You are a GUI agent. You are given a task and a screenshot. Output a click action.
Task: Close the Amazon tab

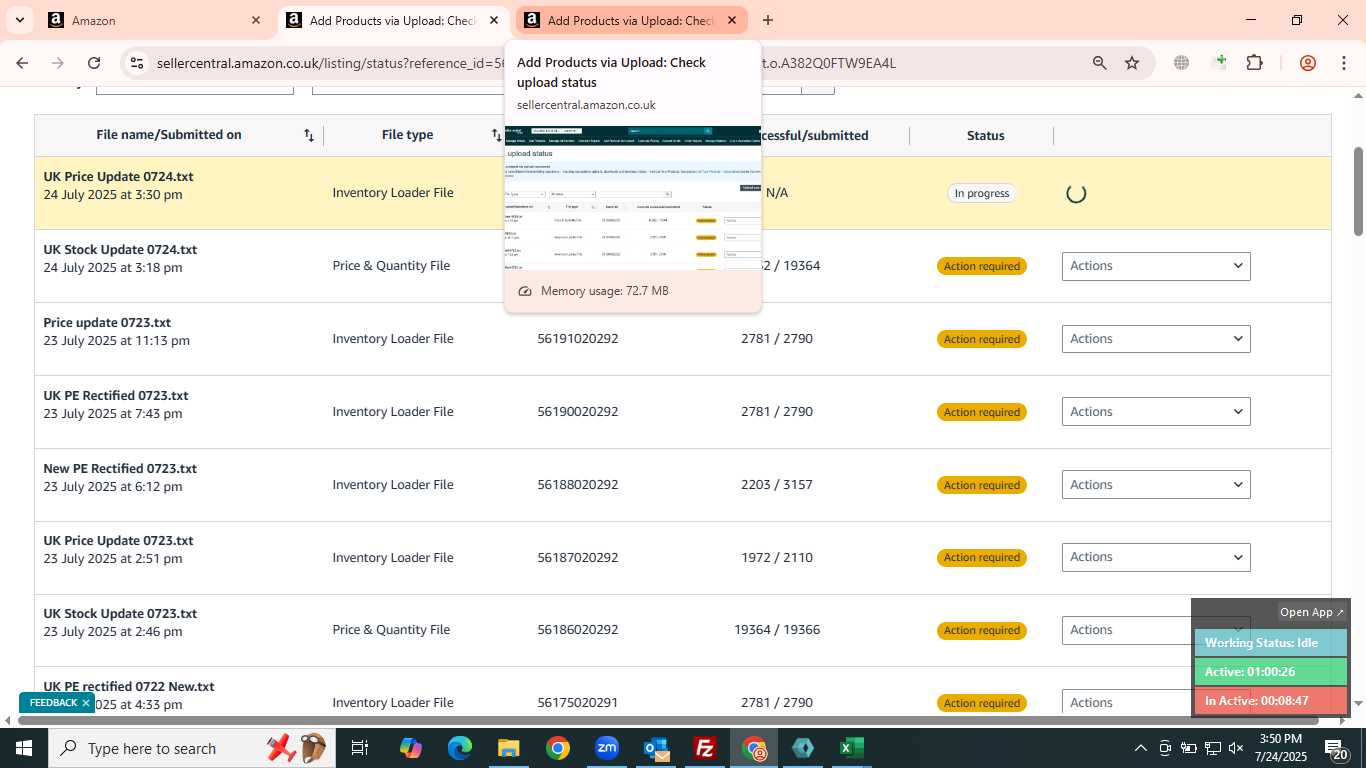tap(256, 20)
